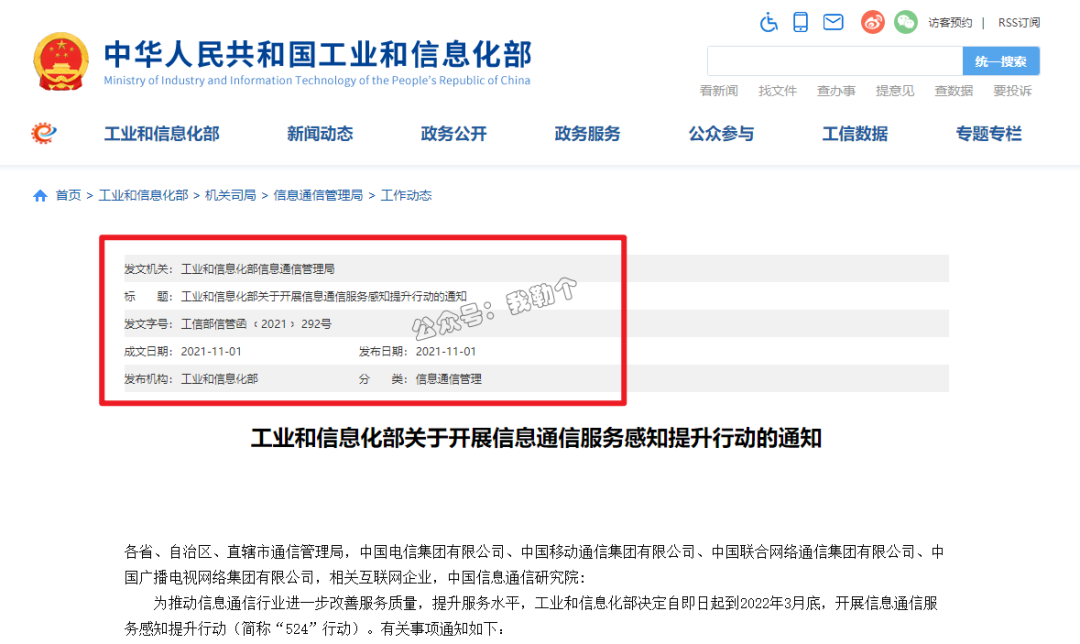The height and width of the screenshot is (644, 1080).
Task: Open 政务公开 navigation menu
Action: pyautogui.click(x=454, y=134)
